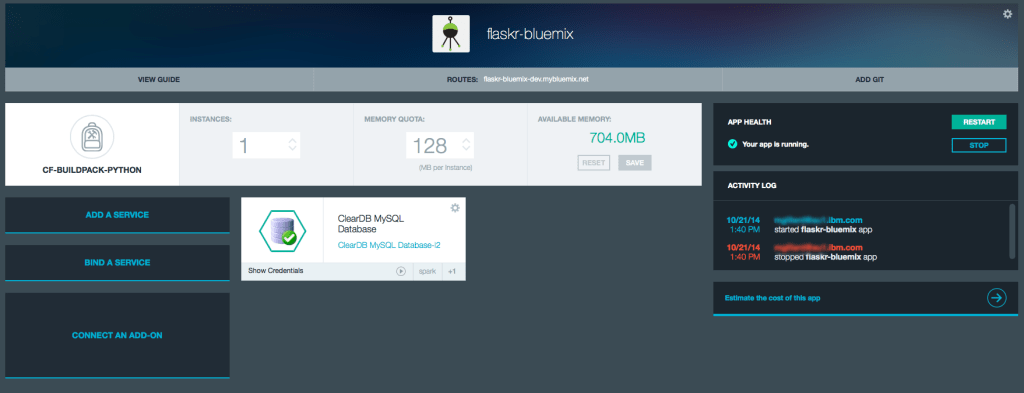Open the ClearDB MySQL Database-i2 link
This screenshot has height=393, width=1024.
point(389,245)
